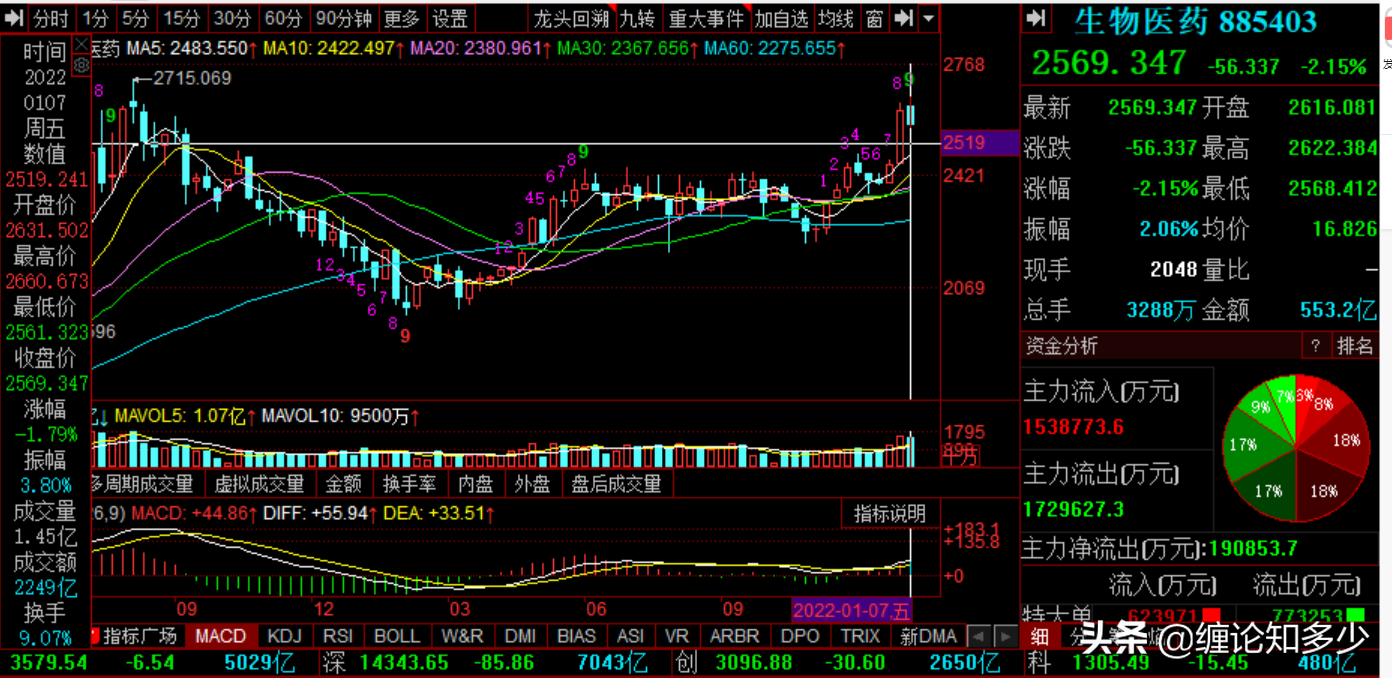Close the data tooltip with the X icon

tap(82, 45)
